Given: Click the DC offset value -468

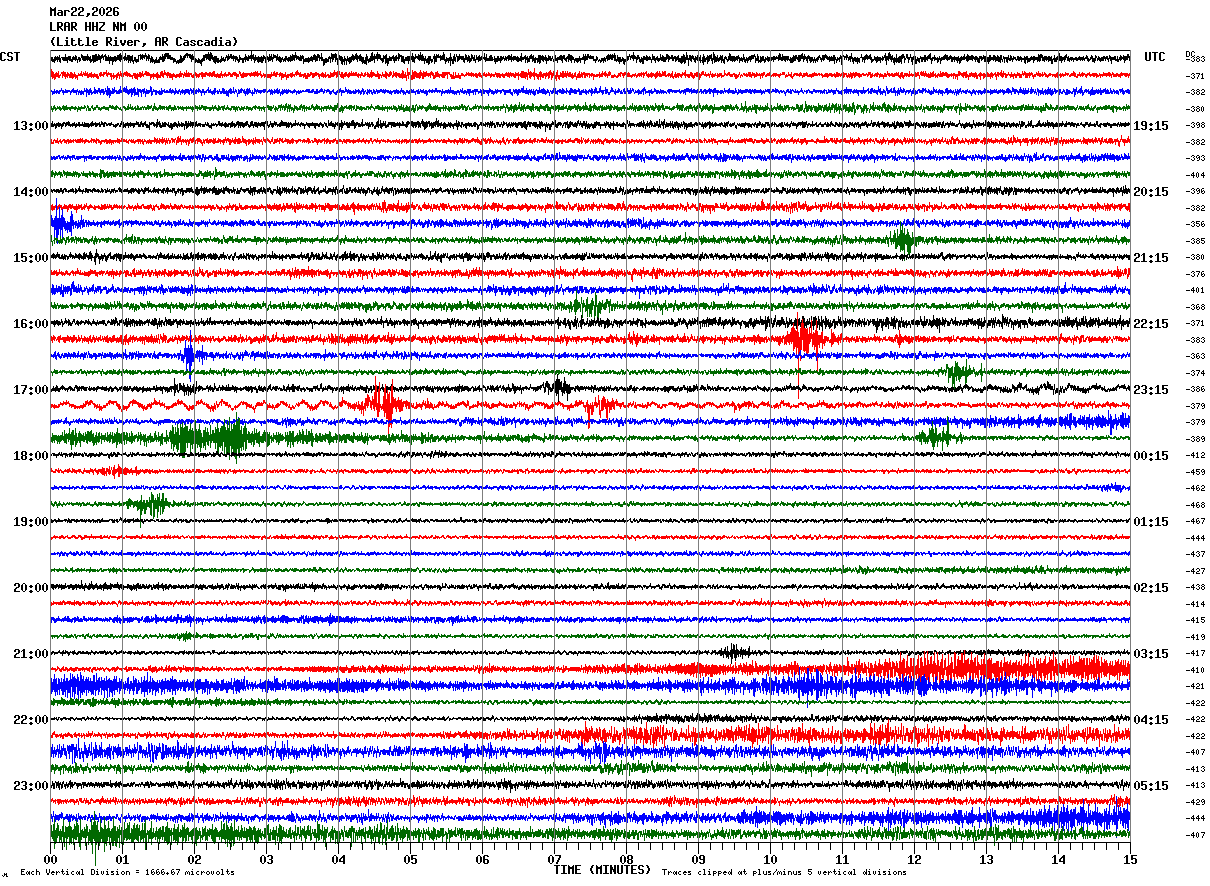Looking at the screenshot, I should 1195,505.
